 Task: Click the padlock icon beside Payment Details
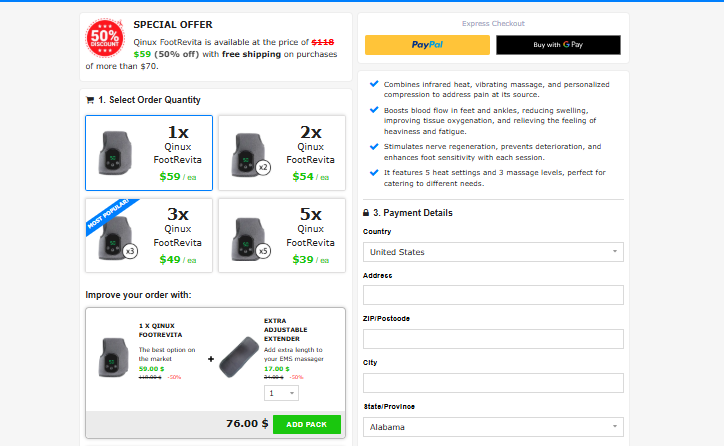[x=365, y=213]
